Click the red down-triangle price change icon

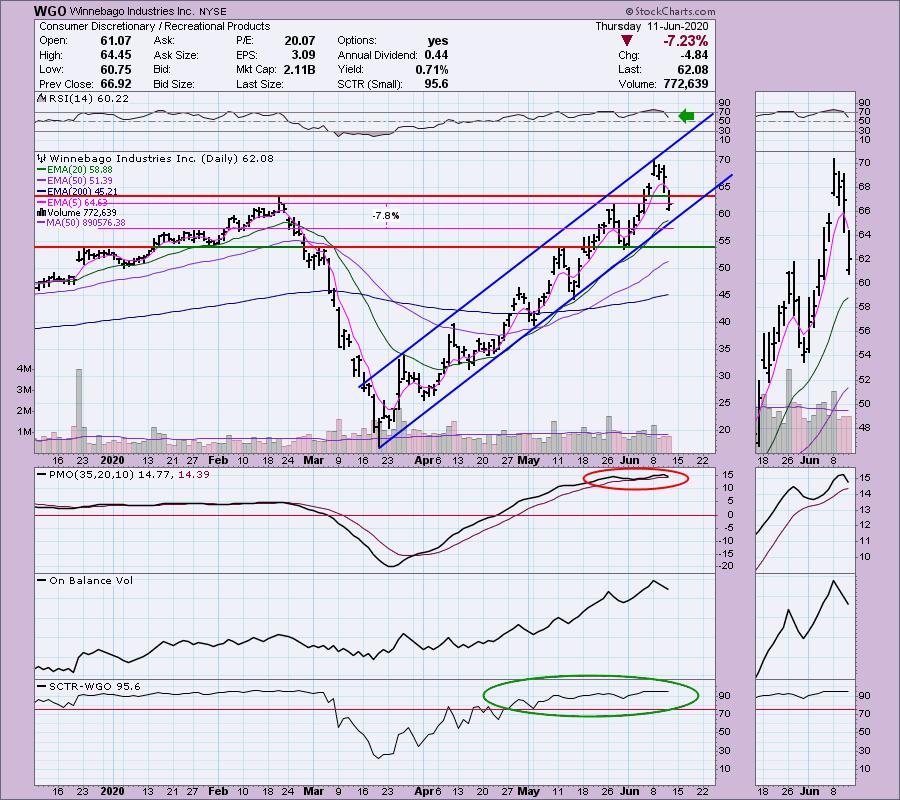[x=627, y=41]
